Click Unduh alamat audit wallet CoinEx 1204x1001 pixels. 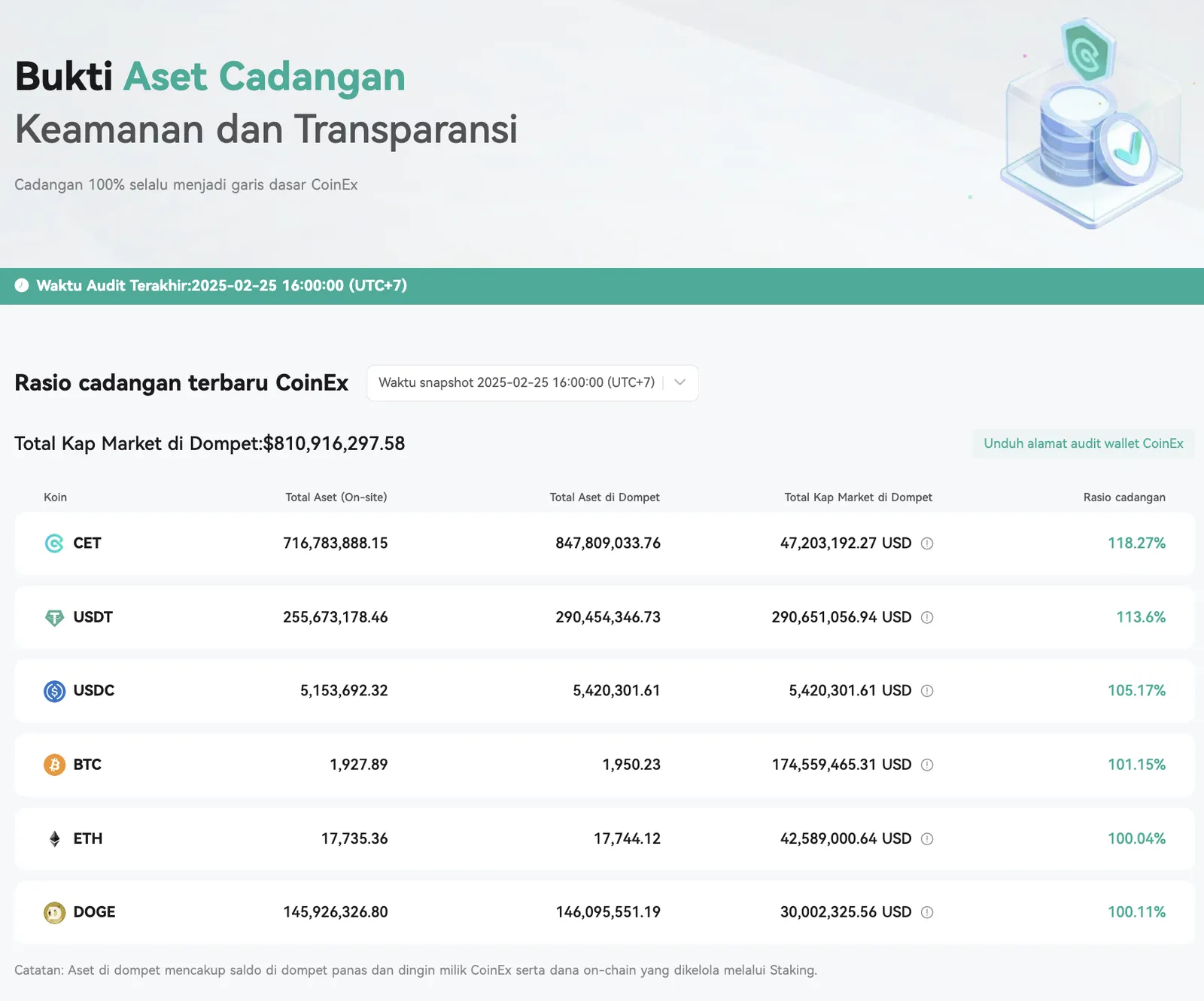pyautogui.click(x=1084, y=443)
